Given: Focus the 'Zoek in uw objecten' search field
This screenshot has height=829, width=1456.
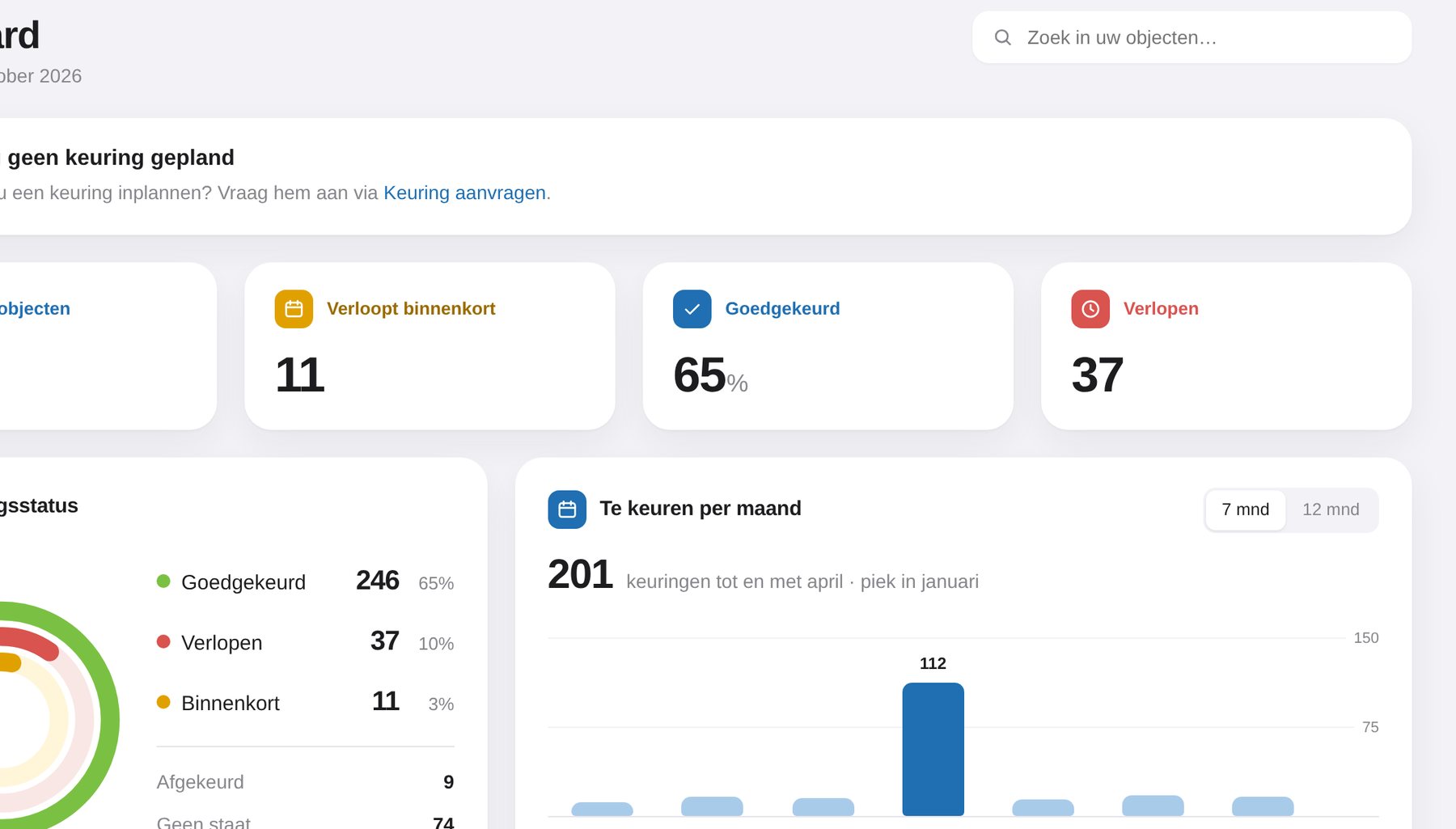Looking at the screenshot, I should tap(1191, 37).
